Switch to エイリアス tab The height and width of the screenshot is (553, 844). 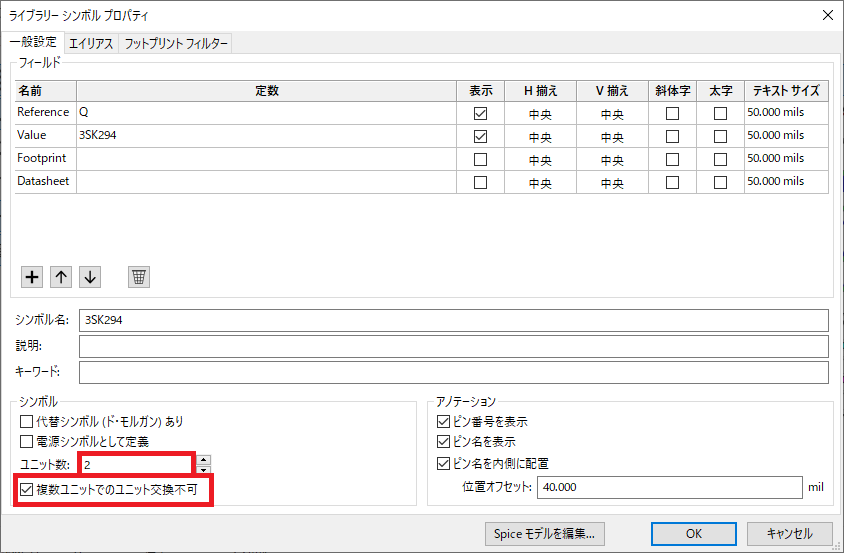click(x=91, y=44)
